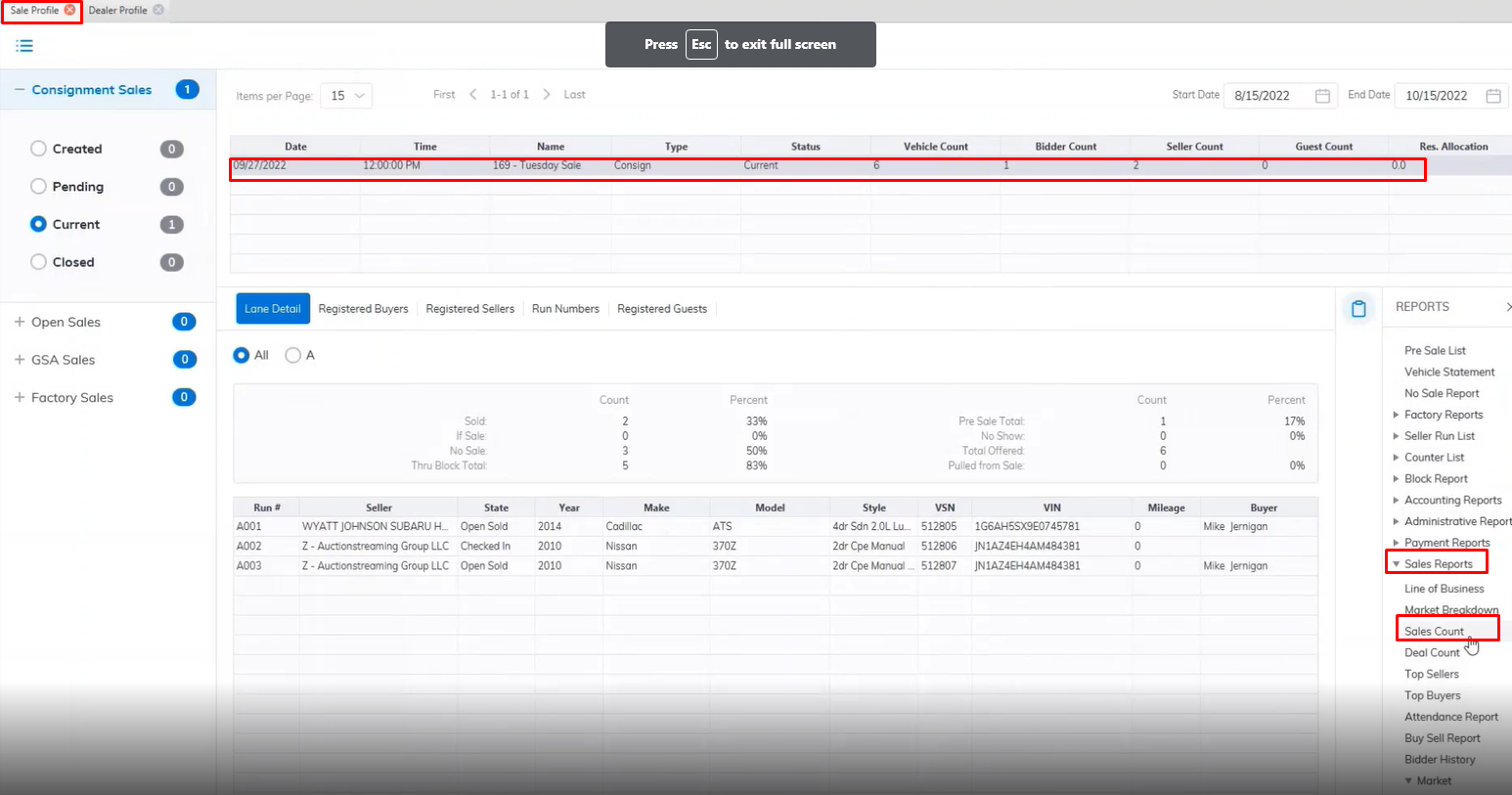Open the Pre Sale List report
Image resolution: width=1512 pixels, height=795 pixels.
1435,351
